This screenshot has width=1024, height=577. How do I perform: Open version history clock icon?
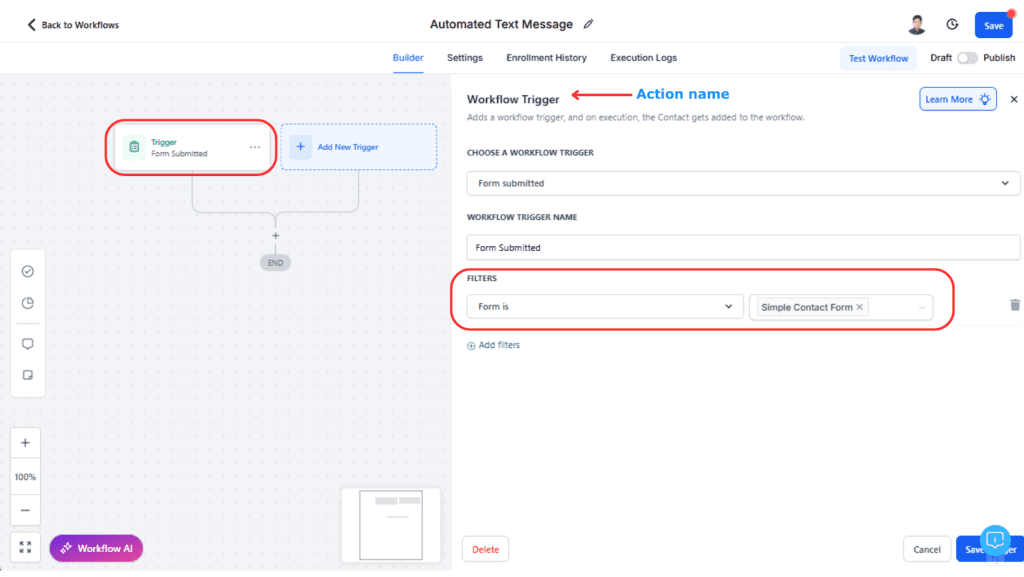pyautogui.click(x=952, y=25)
